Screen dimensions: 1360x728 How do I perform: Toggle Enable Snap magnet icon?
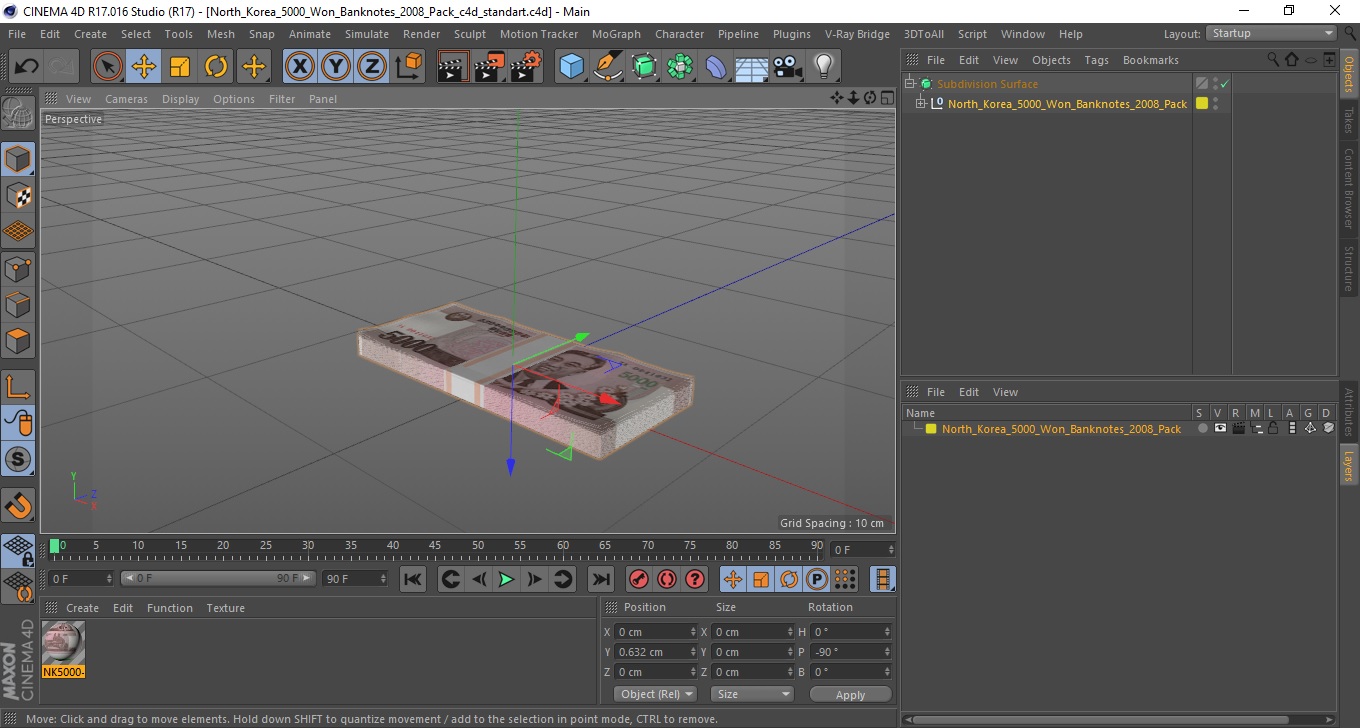[x=18, y=504]
